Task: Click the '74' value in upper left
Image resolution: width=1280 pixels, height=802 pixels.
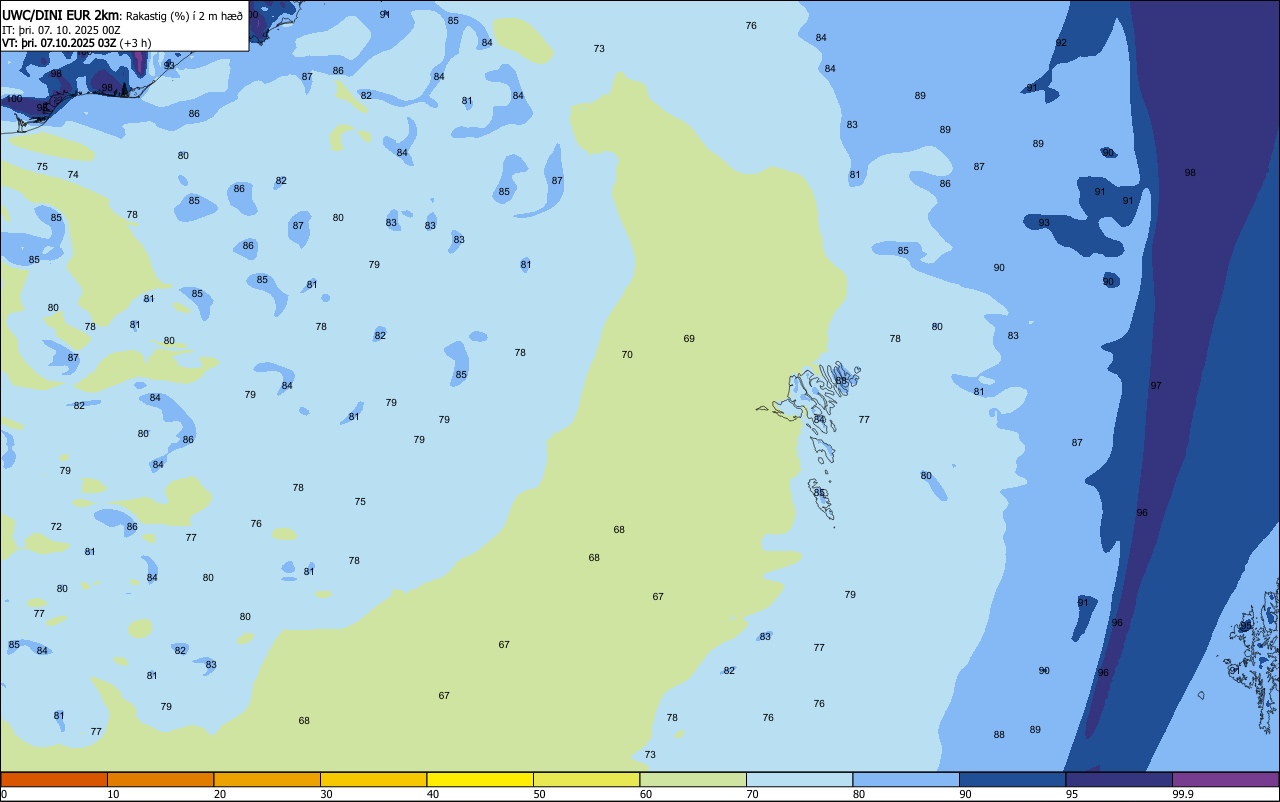Action: 73,175
